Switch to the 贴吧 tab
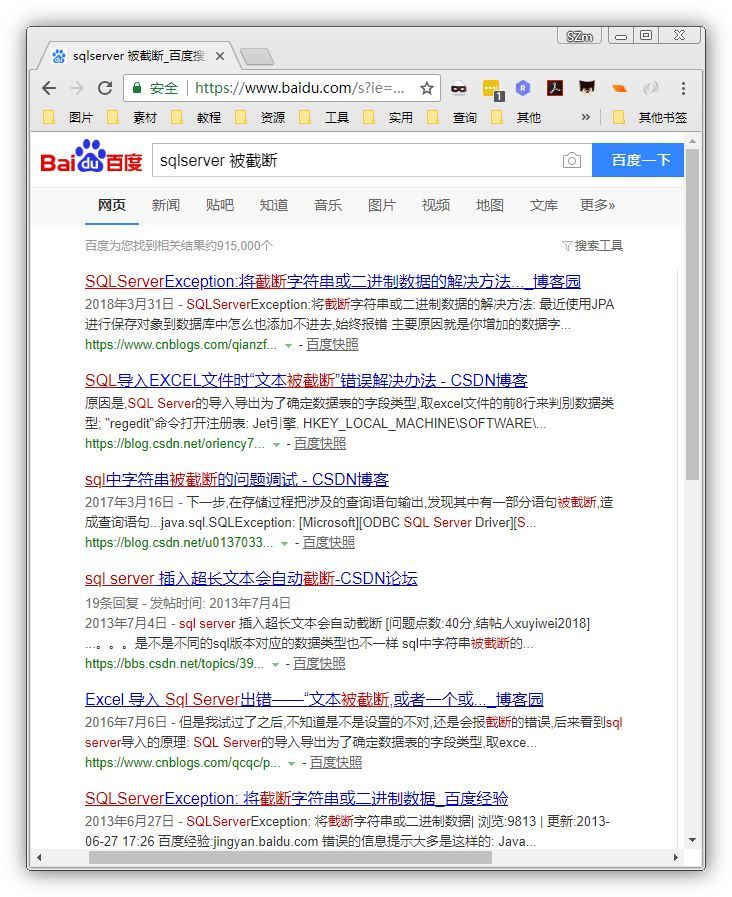 pos(220,205)
